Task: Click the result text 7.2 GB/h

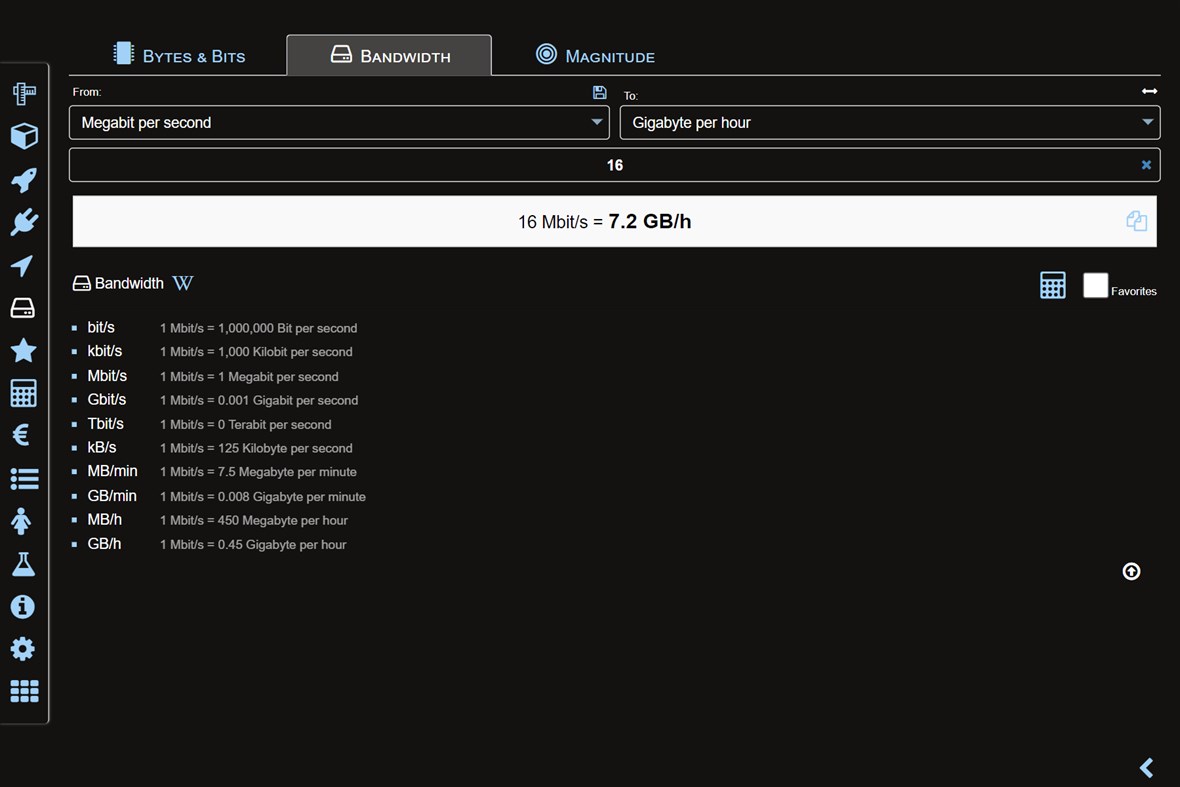Action: (x=649, y=221)
